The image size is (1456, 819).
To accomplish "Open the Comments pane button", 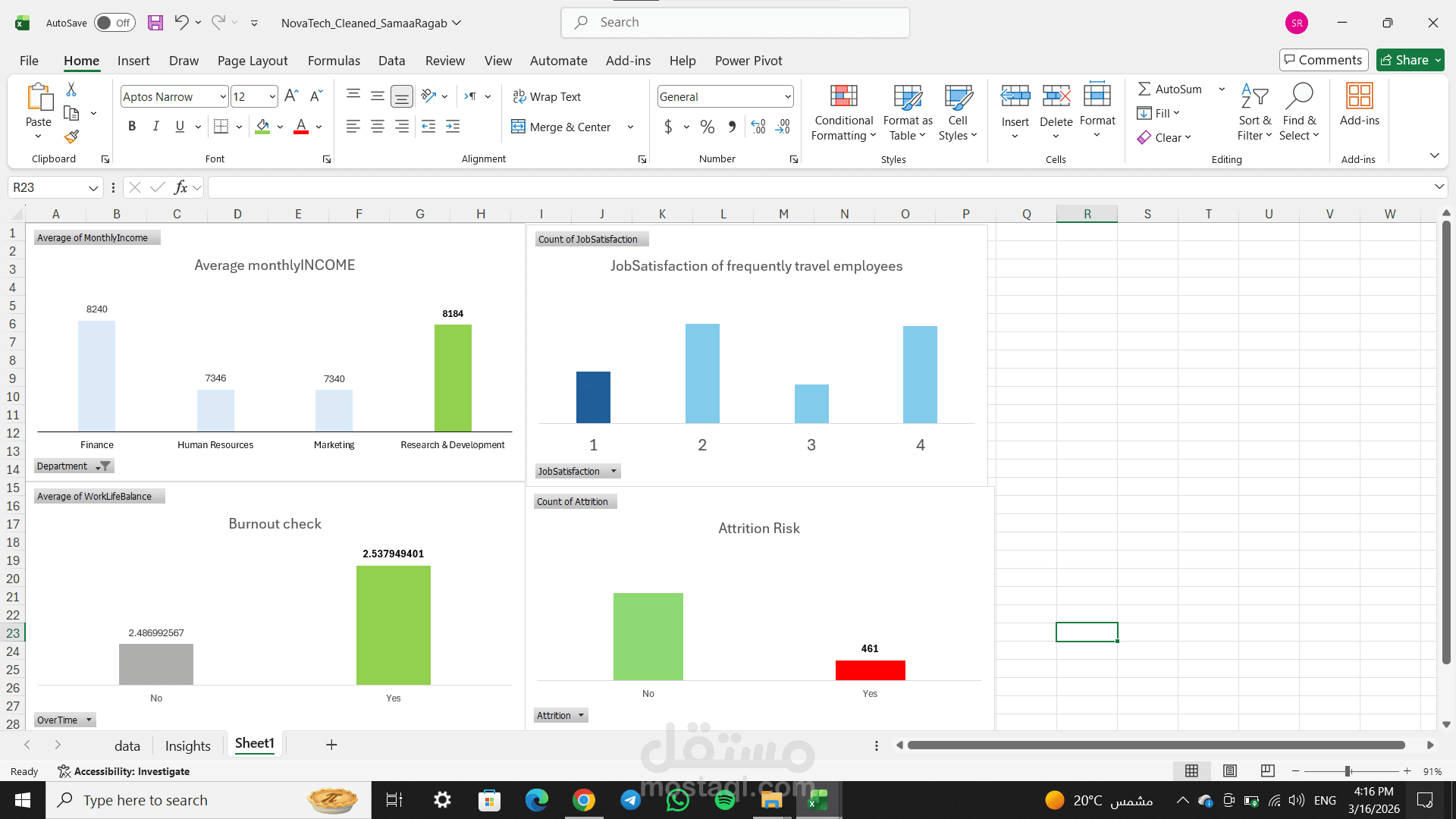I will click(1323, 60).
